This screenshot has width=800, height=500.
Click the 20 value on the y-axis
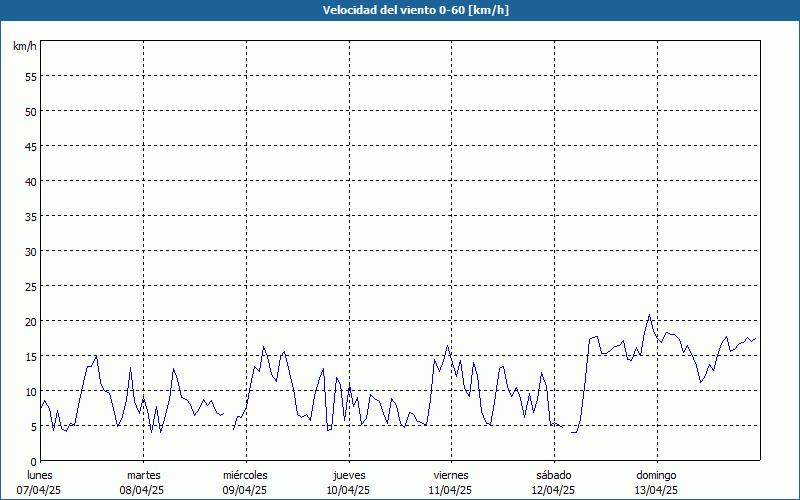point(31,321)
